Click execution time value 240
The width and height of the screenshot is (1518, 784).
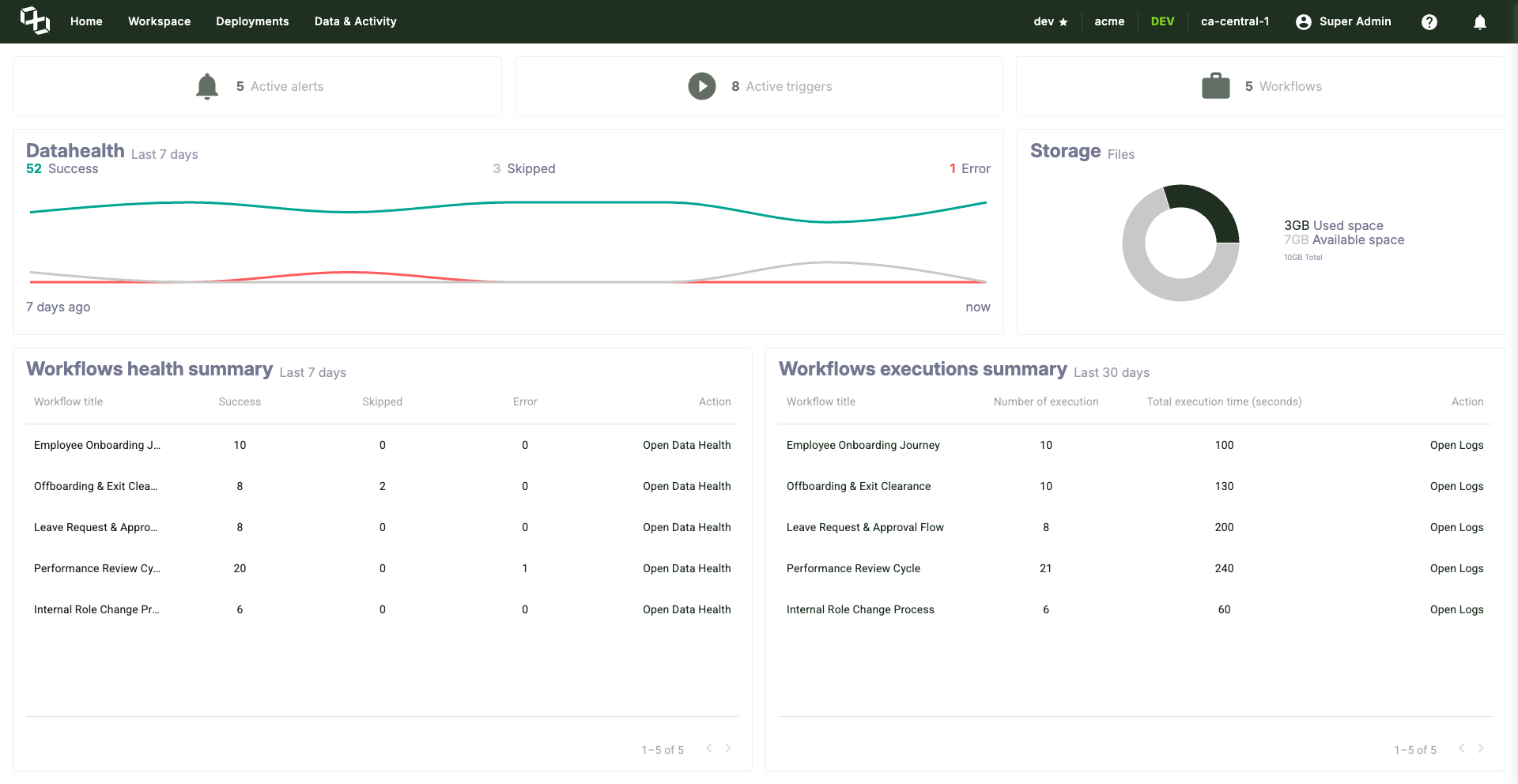(1224, 568)
